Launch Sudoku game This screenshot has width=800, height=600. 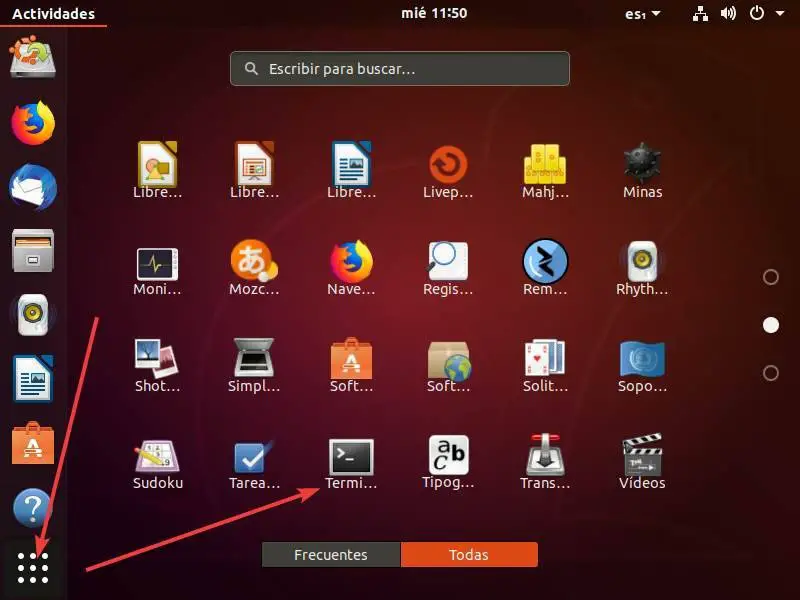pos(157,456)
